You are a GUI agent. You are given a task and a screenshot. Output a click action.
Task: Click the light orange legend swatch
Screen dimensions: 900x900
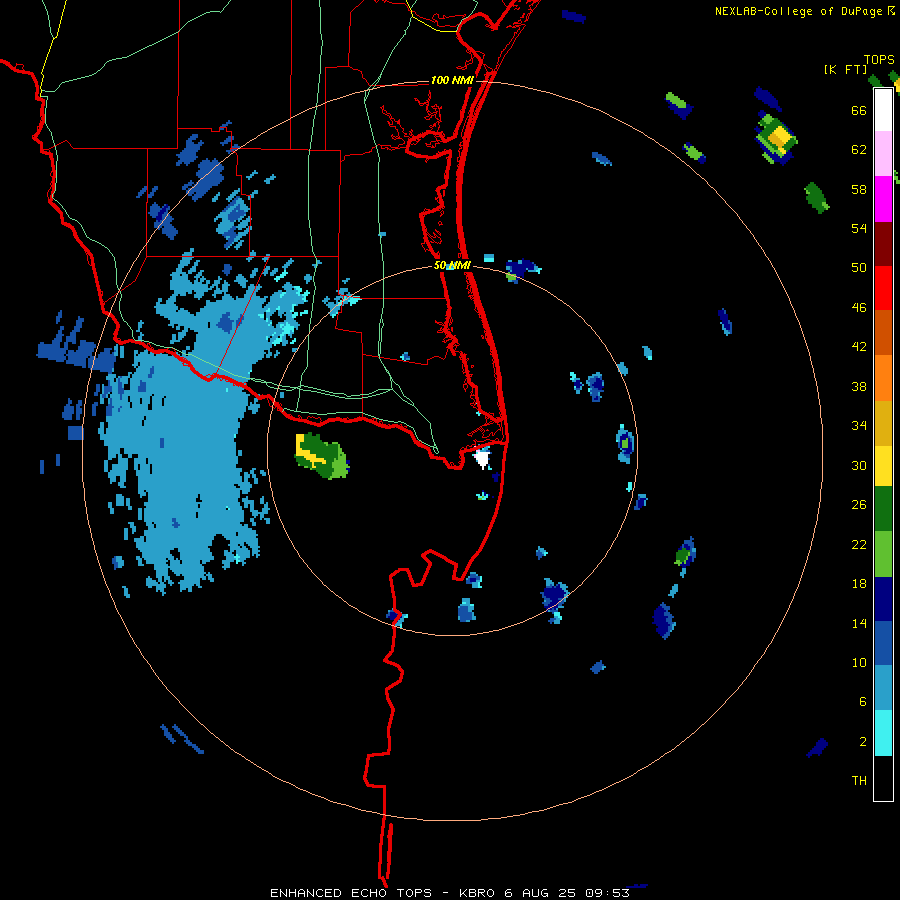coord(883,378)
